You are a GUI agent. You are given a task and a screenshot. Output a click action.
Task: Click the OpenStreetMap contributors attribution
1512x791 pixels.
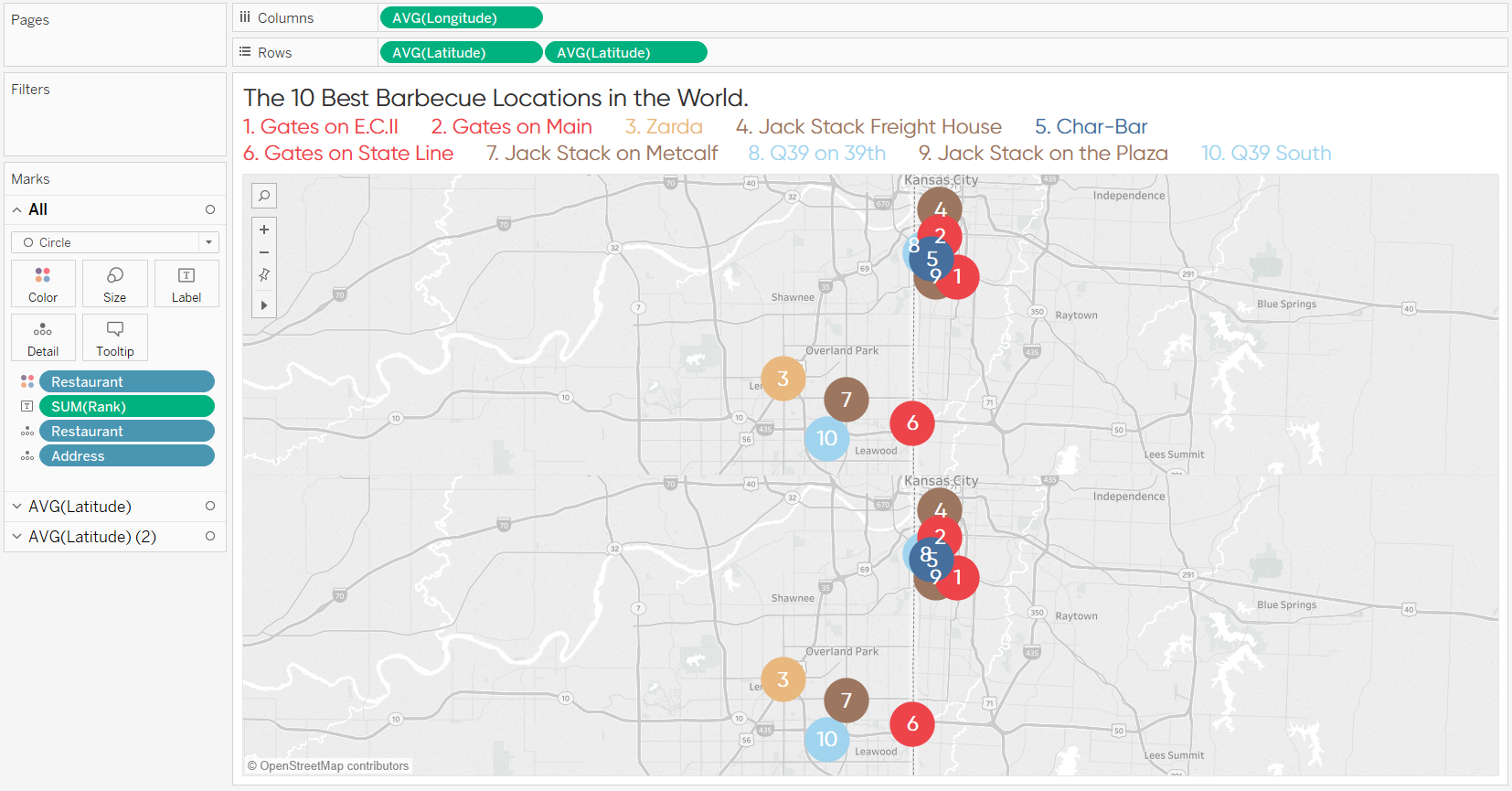click(328, 766)
